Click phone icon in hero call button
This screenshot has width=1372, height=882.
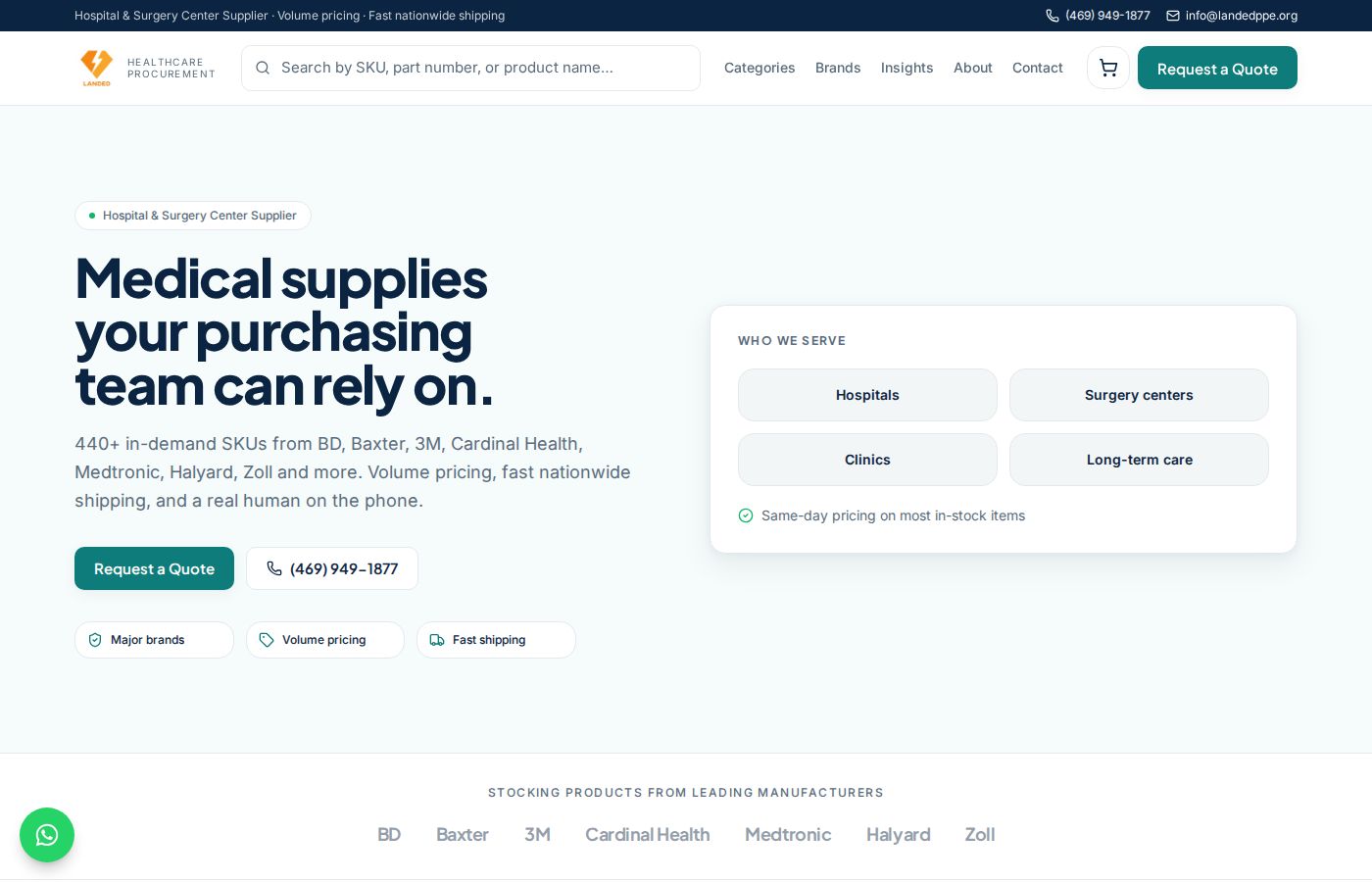[274, 568]
